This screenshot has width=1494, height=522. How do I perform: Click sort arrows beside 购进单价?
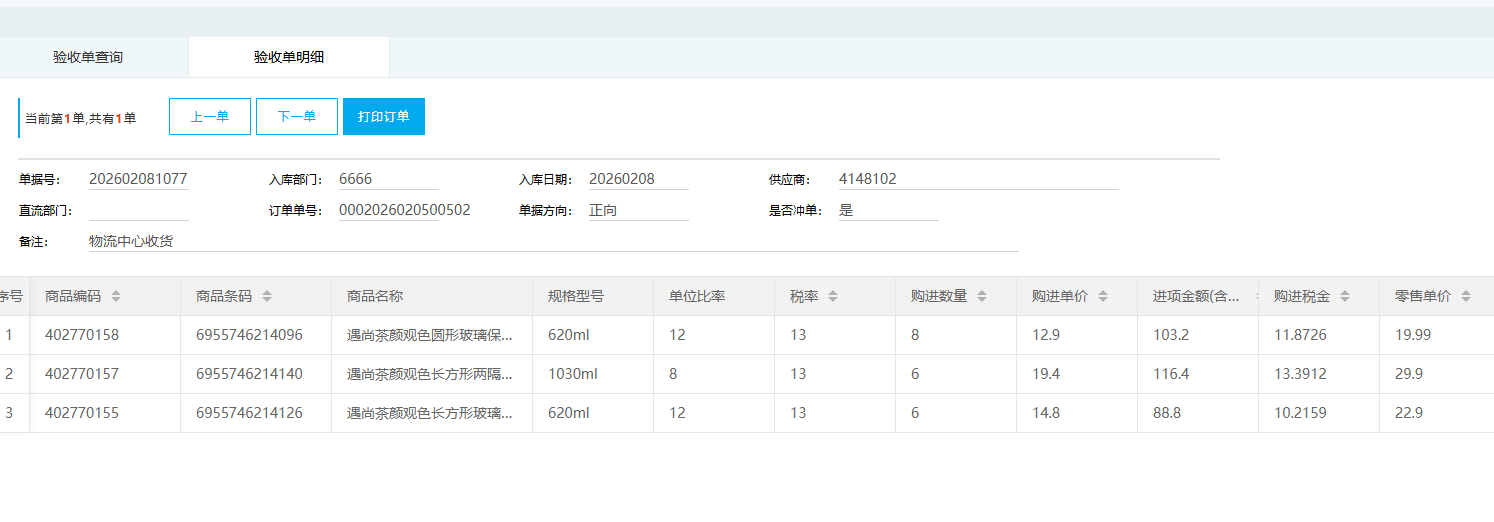(1103, 297)
